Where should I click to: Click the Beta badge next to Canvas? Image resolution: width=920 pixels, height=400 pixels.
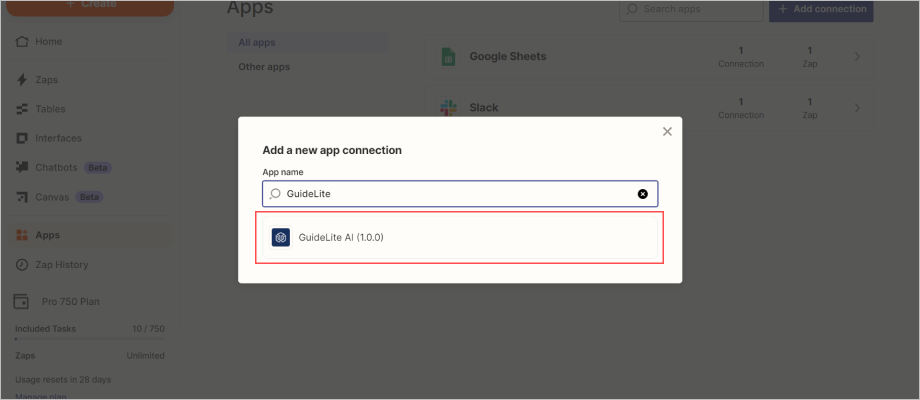tap(89, 197)
